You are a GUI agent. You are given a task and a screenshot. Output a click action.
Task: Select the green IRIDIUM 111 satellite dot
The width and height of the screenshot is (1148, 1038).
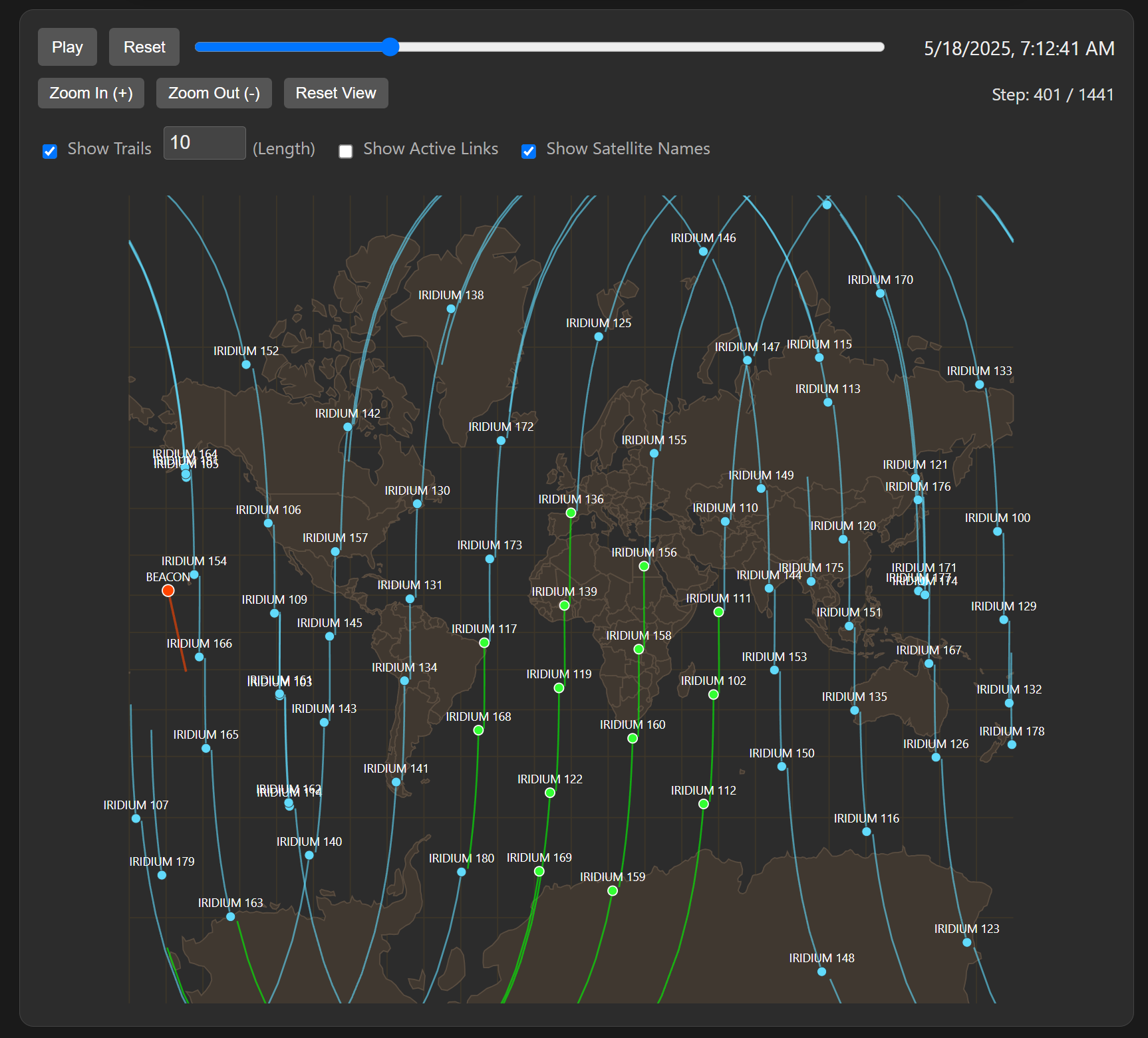(718, 612)
